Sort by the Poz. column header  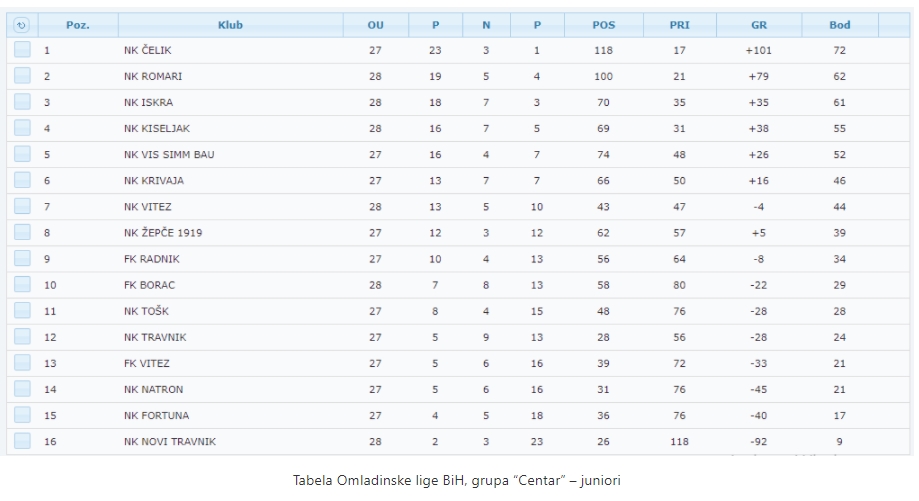coord(78,25)
